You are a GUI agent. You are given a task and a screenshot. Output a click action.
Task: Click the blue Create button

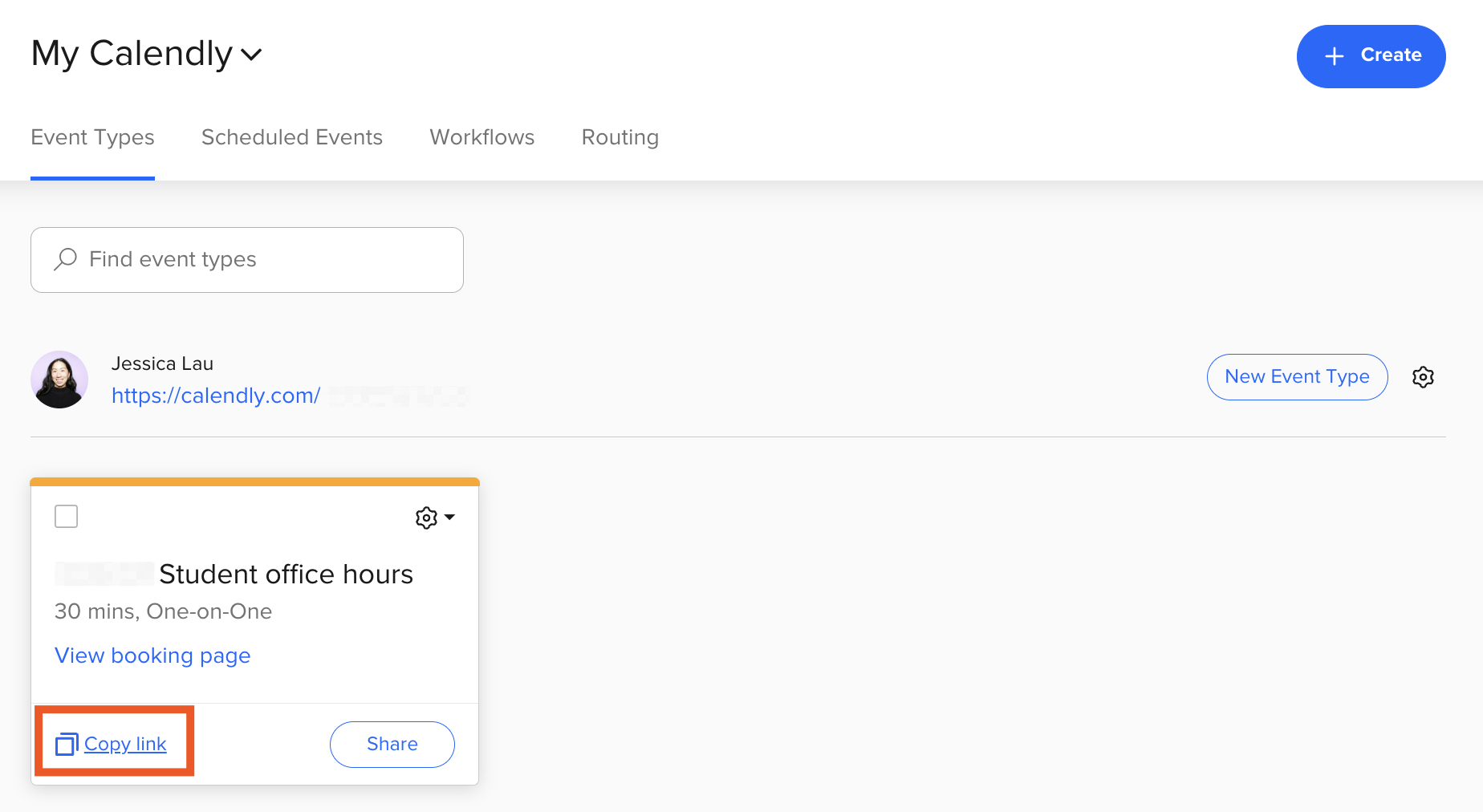click(x=1371, y=56)
